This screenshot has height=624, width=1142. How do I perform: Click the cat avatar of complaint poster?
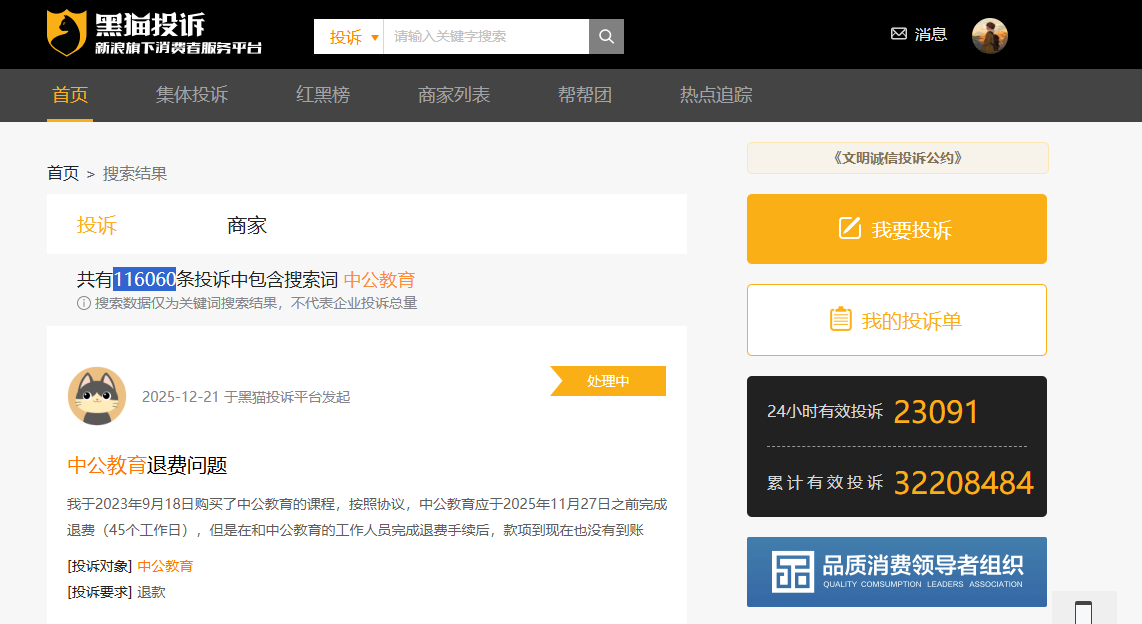click(97, 396)
